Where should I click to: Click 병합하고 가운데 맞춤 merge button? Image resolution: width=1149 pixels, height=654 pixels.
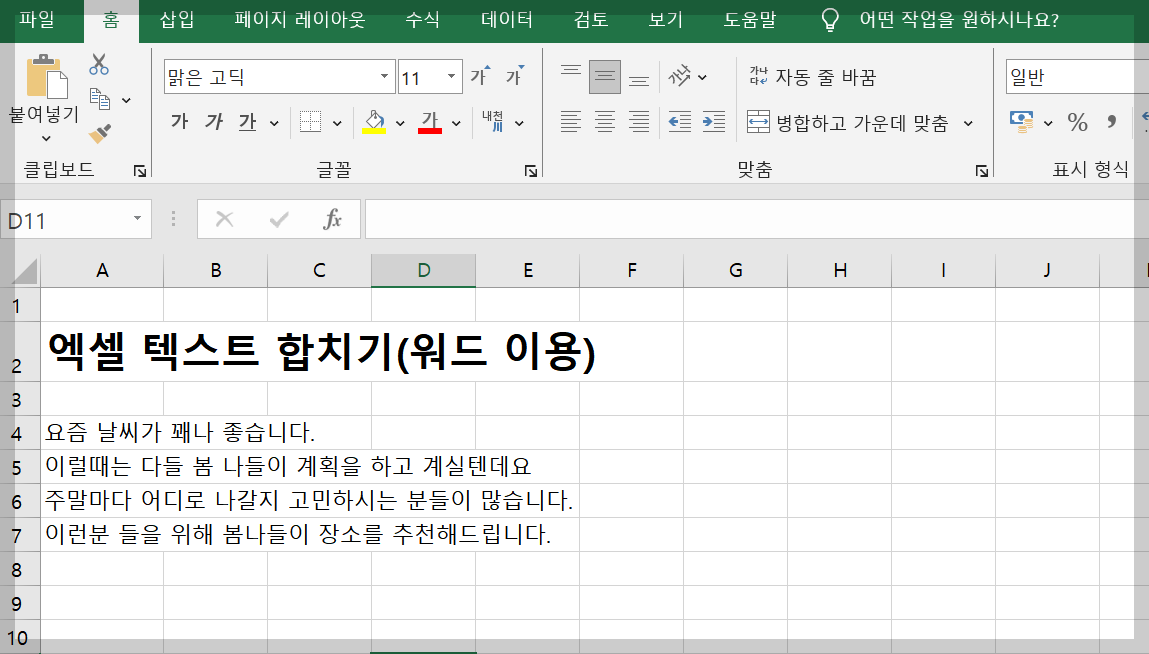coord(858,124)
